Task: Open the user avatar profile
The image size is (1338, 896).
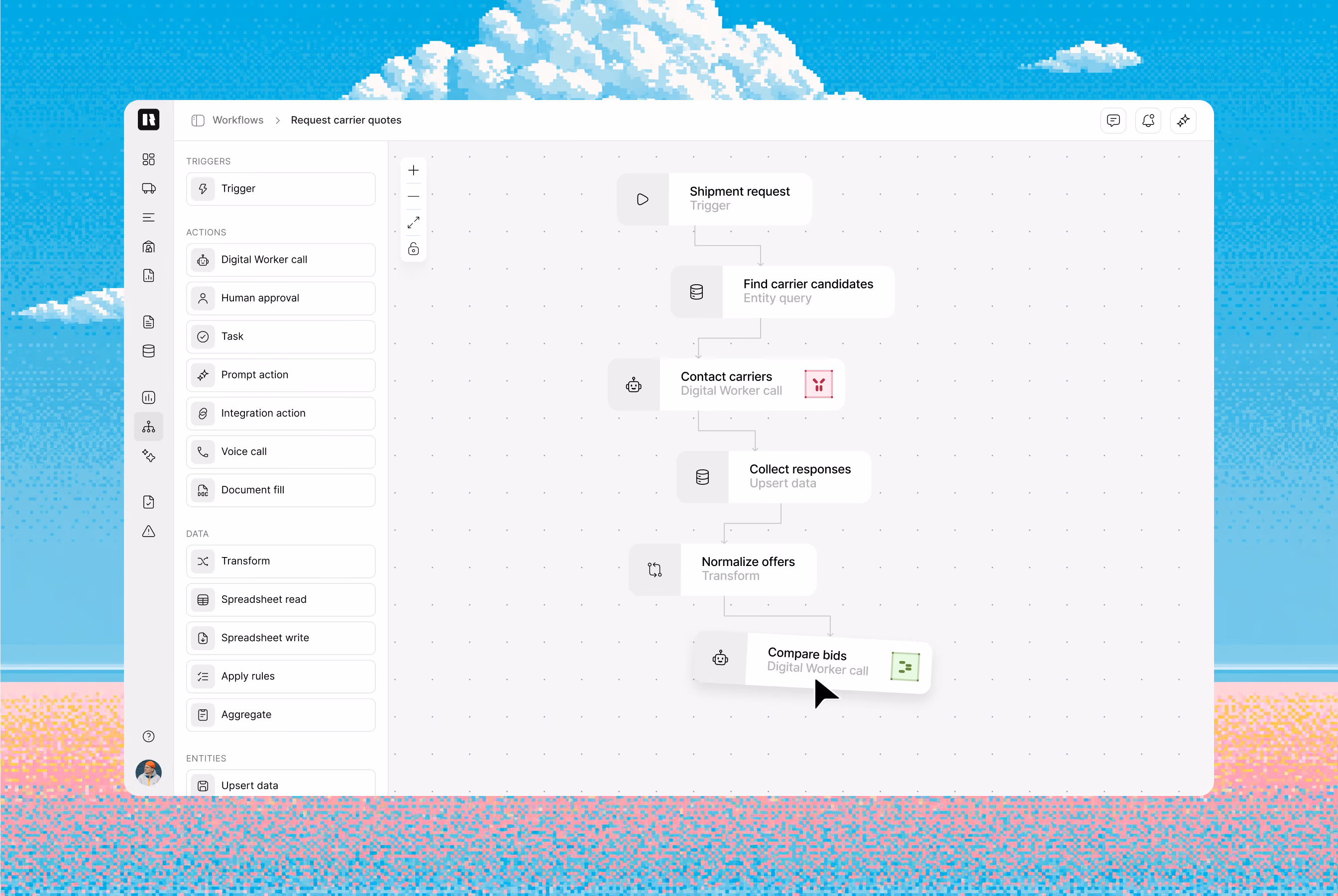Action: click(x=148, y=772)
